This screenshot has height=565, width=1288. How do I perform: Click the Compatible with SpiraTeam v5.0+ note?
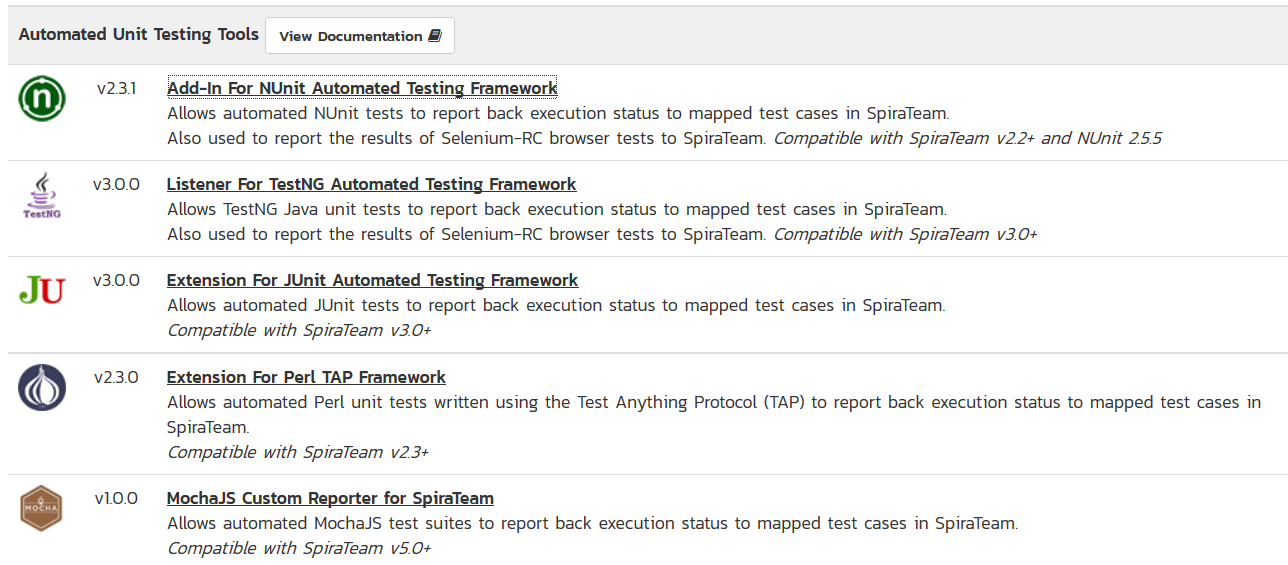click(x=299, y=548)
